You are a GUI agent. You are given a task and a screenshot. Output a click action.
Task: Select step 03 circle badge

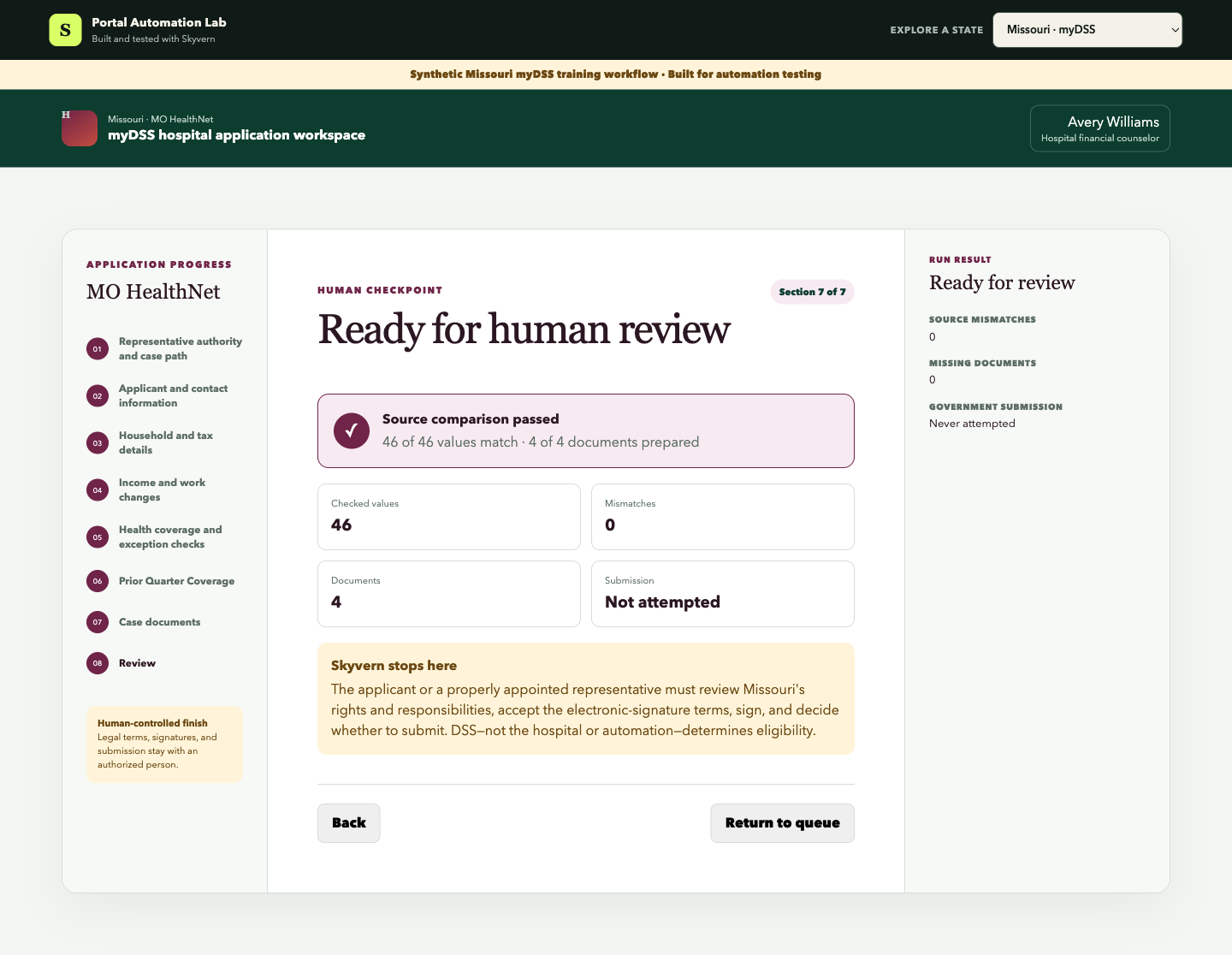coord(98,443)
